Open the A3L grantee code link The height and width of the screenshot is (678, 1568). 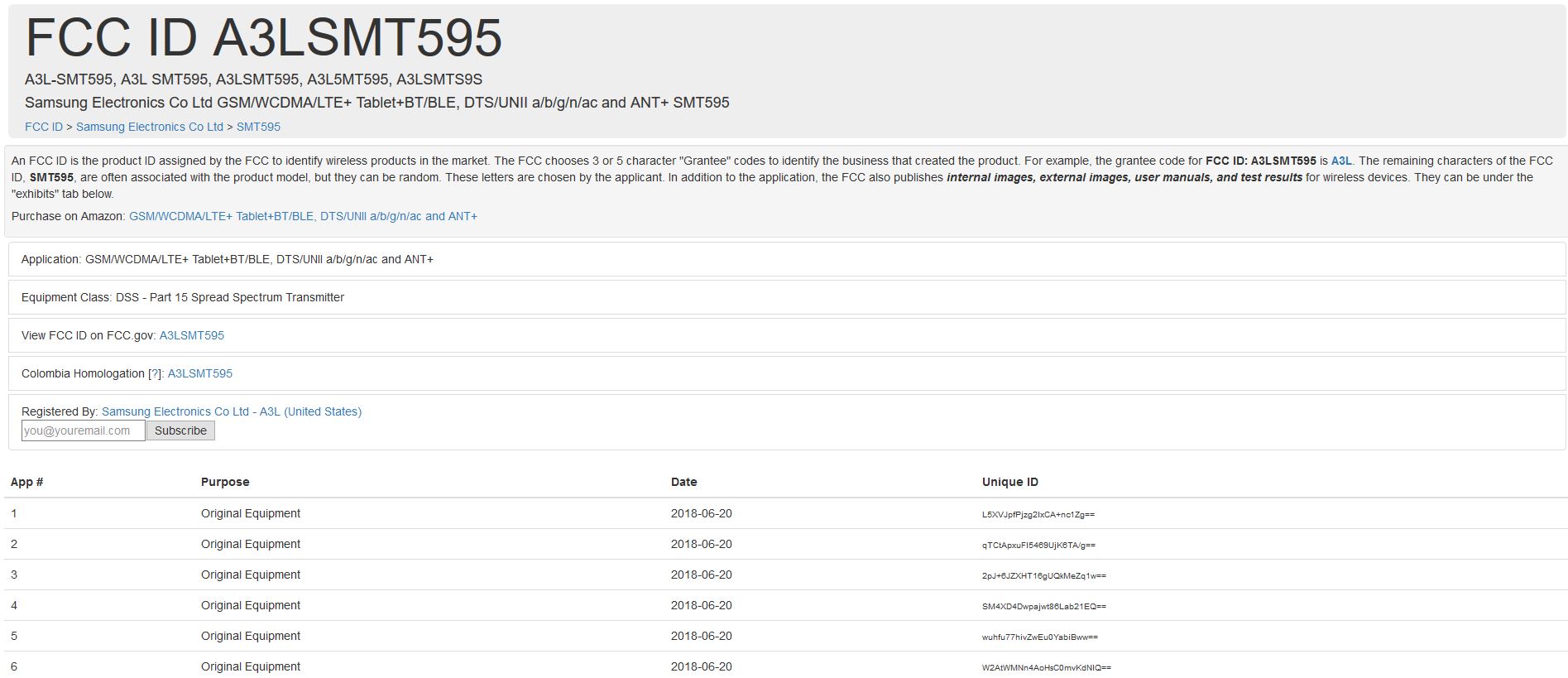1340,161
